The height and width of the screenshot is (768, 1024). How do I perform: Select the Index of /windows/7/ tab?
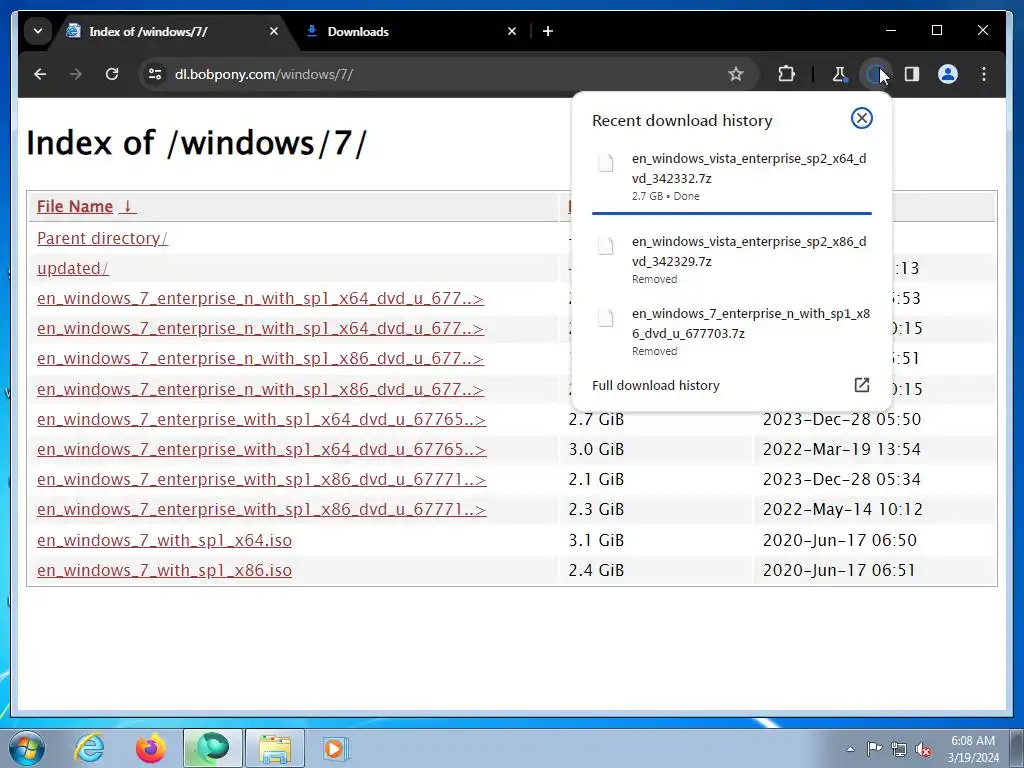click(x=173, y=31)
